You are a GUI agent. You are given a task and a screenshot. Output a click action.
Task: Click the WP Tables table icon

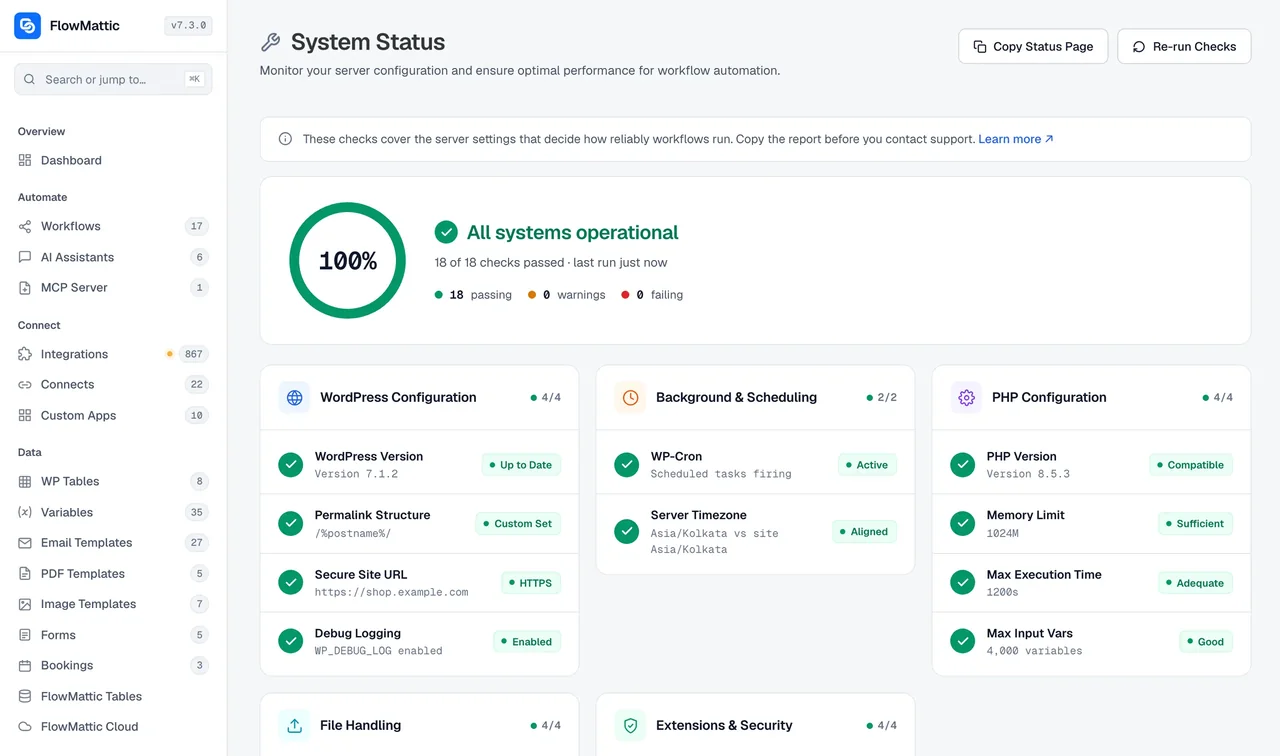pos(25,481)
